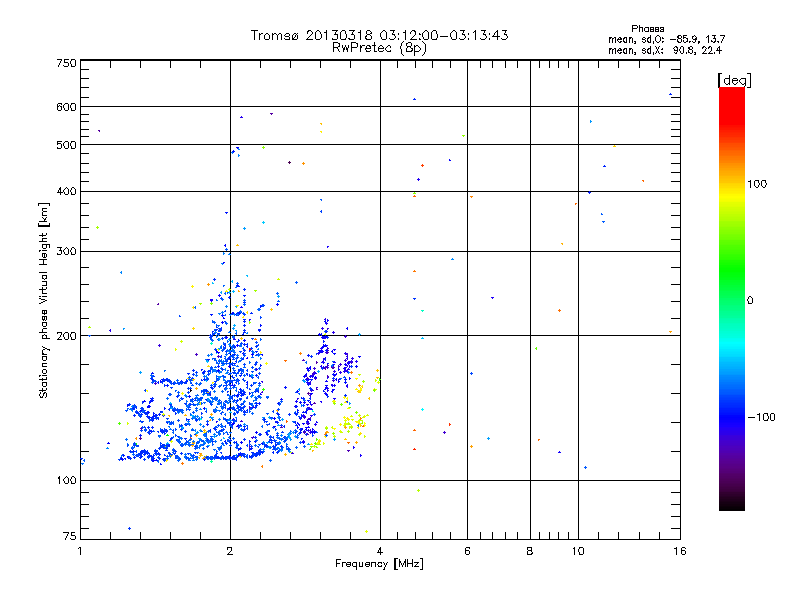The image size is (800, 600).
Task: Click the x-axis tick label '1'
Action: (80, 551)
